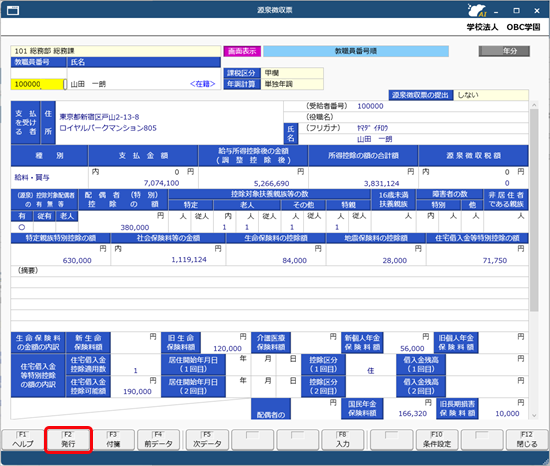Click the deduction total 3,831,124
The image size is (550, 466).
coord(381,183)
